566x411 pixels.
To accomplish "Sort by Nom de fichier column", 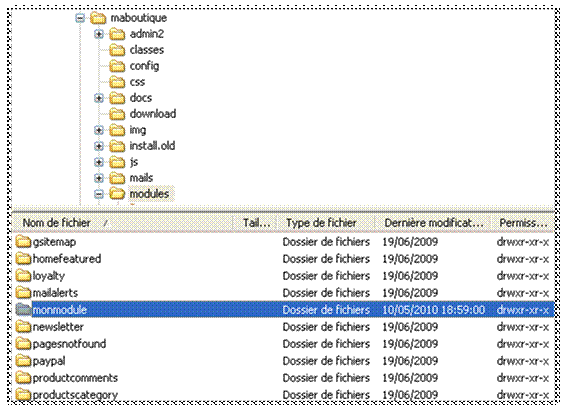I will click(123, 223).
